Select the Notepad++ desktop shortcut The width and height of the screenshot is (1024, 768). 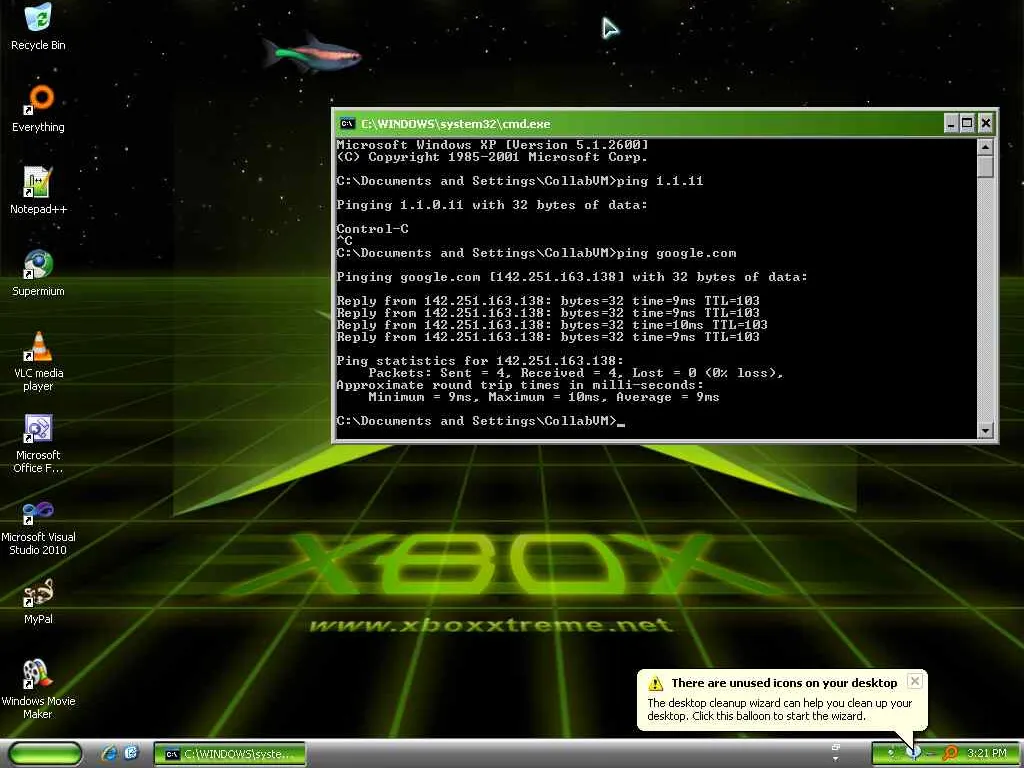pyautogui.click(x=38, y=191)
